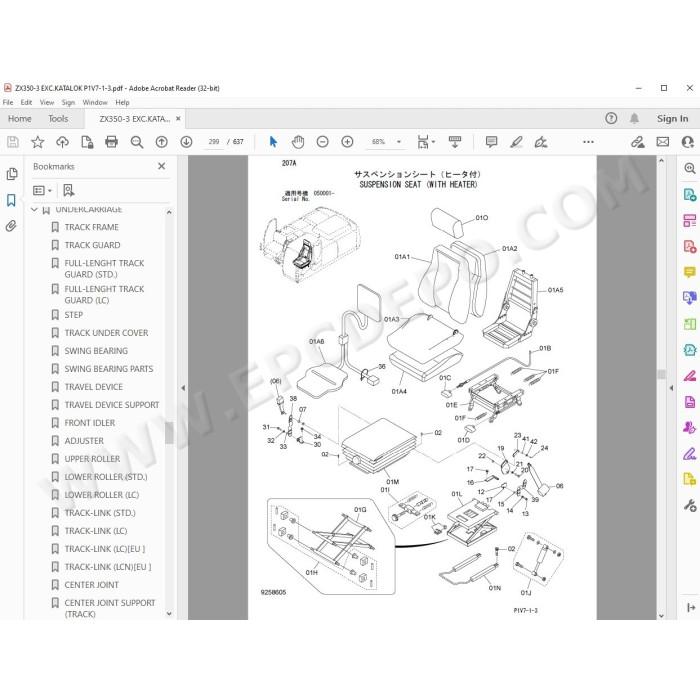Zoom out with minus button
This screenshot has height=700, width=700.
(x=322, y=142)
